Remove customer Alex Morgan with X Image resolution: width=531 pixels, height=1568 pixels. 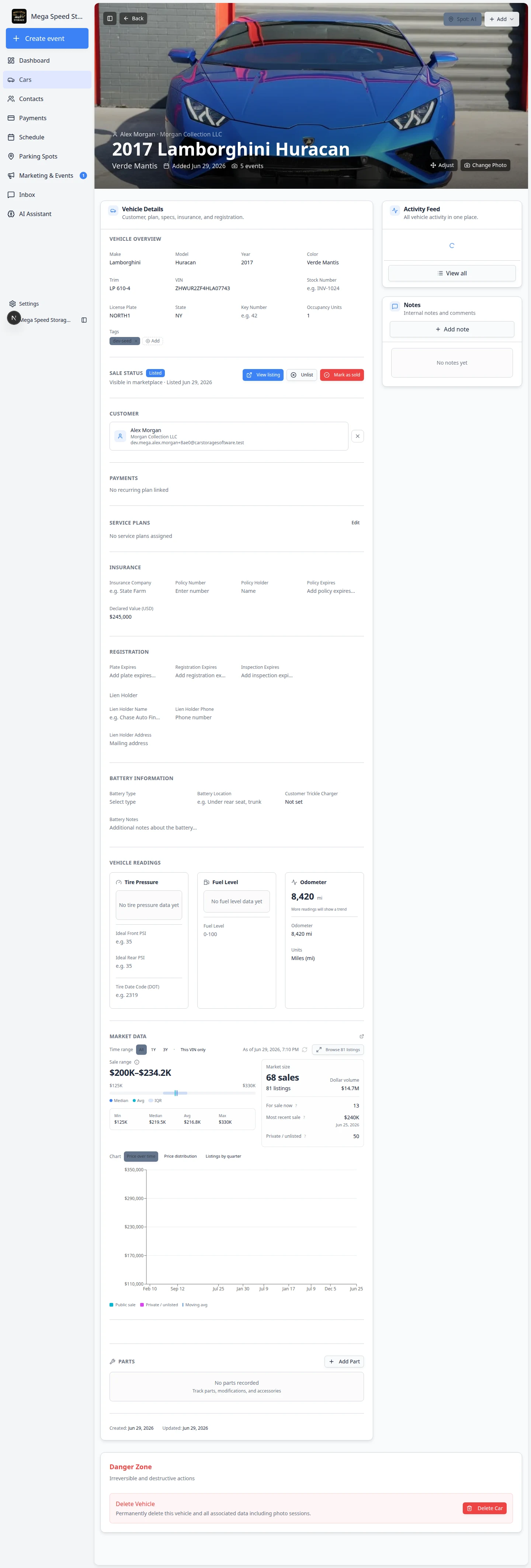357,436
